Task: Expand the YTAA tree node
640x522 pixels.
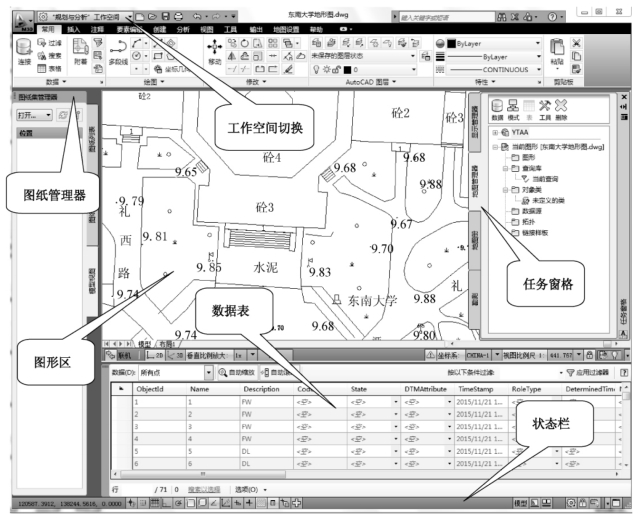Action: pyautogui.click(x=495, y=132)
